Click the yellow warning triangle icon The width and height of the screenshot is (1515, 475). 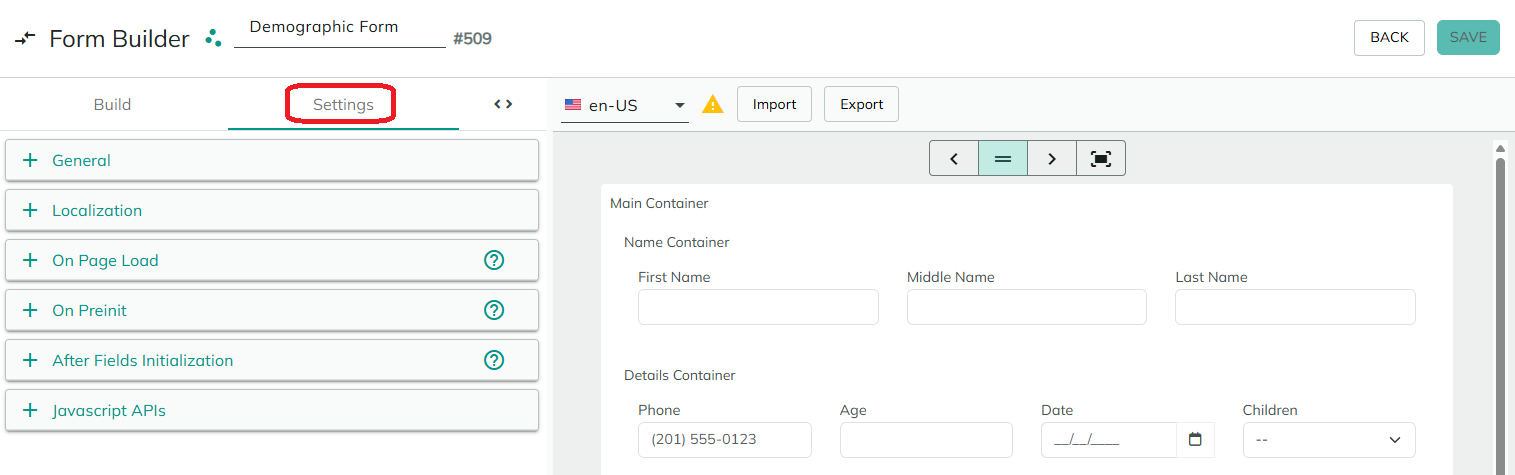click(712, 104)
